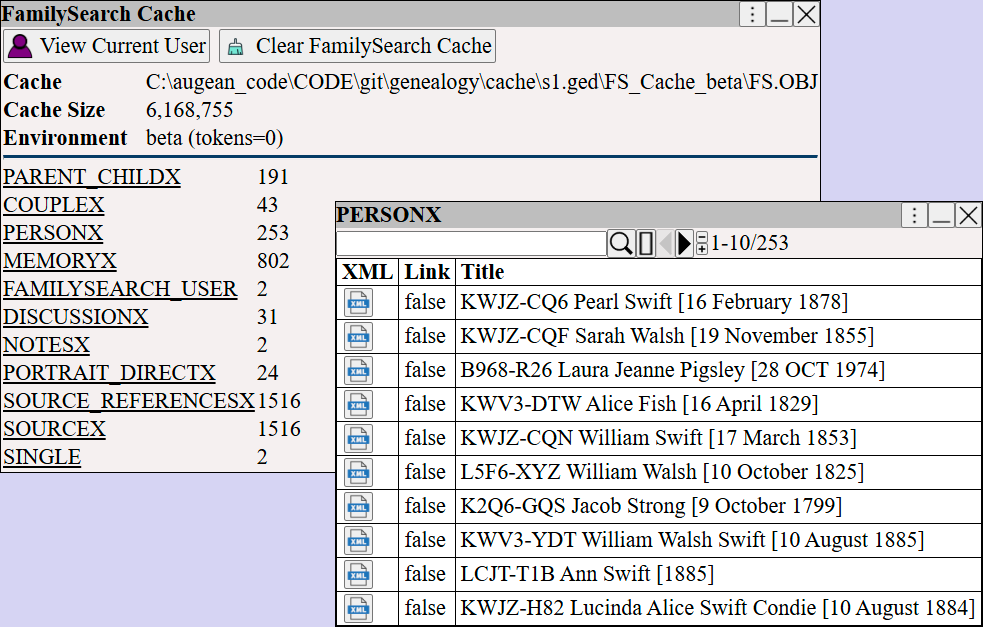Select title B968-R26 Laura Jeanne Pigsley
This screenshot has width=983, height=627.
673,370
